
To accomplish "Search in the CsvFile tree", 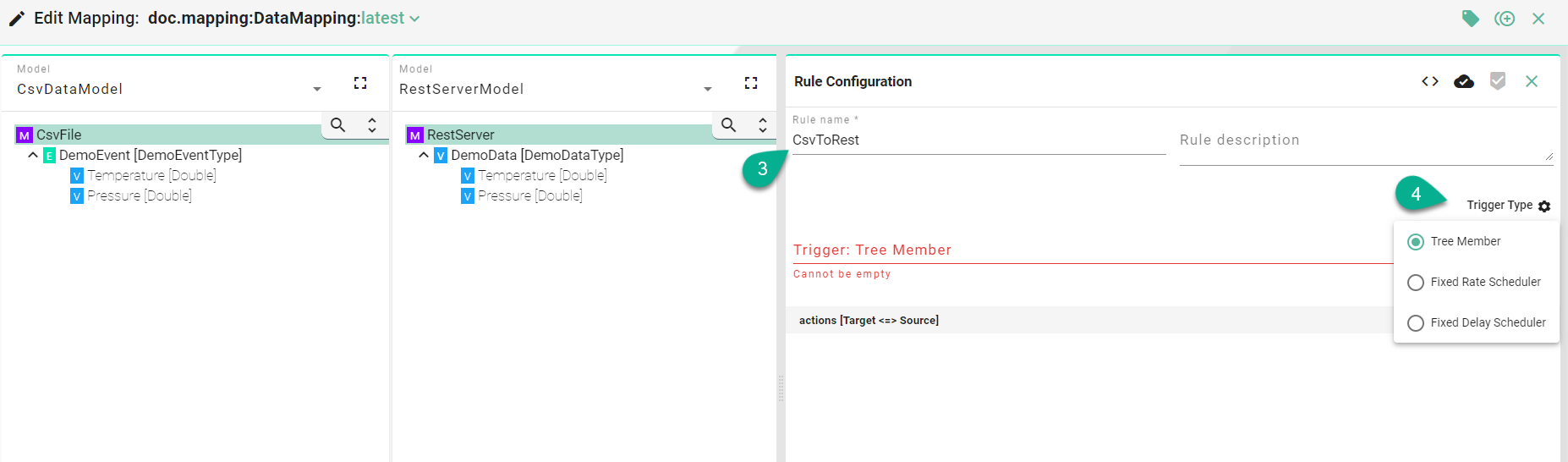I will (338, 125).
